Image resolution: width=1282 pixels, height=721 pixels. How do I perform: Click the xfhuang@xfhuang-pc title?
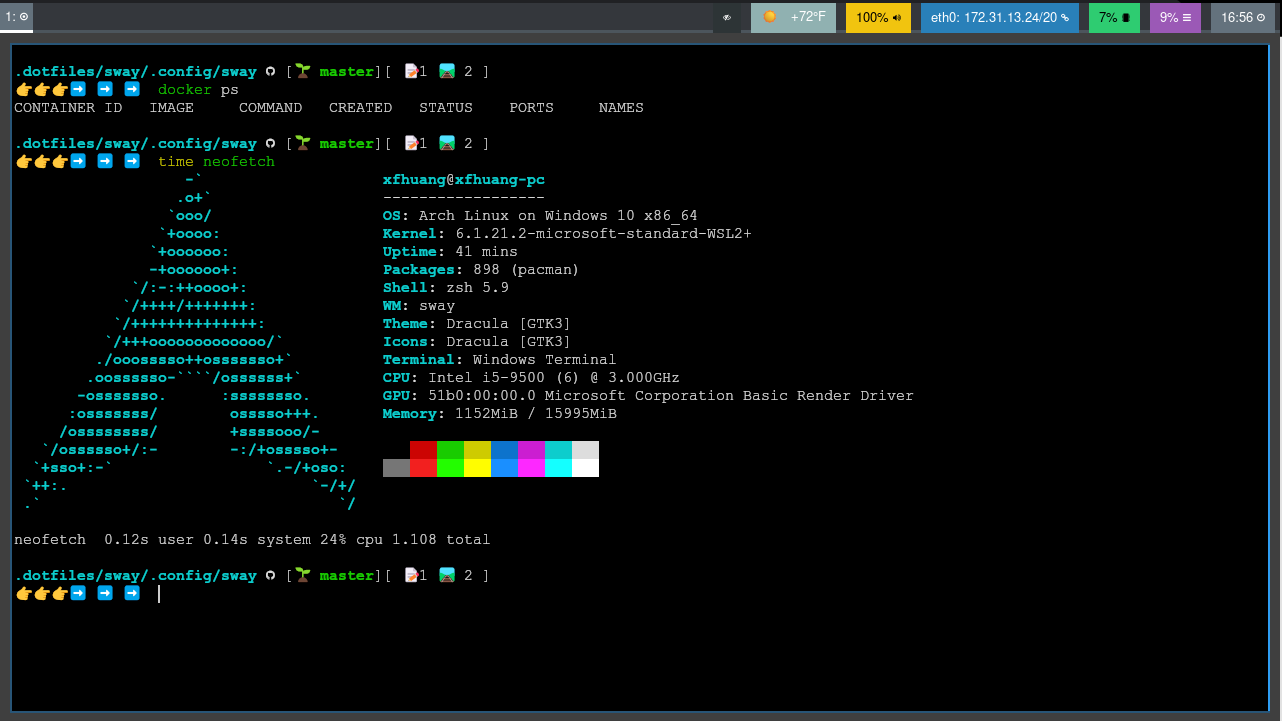click(x=464, y=180)
